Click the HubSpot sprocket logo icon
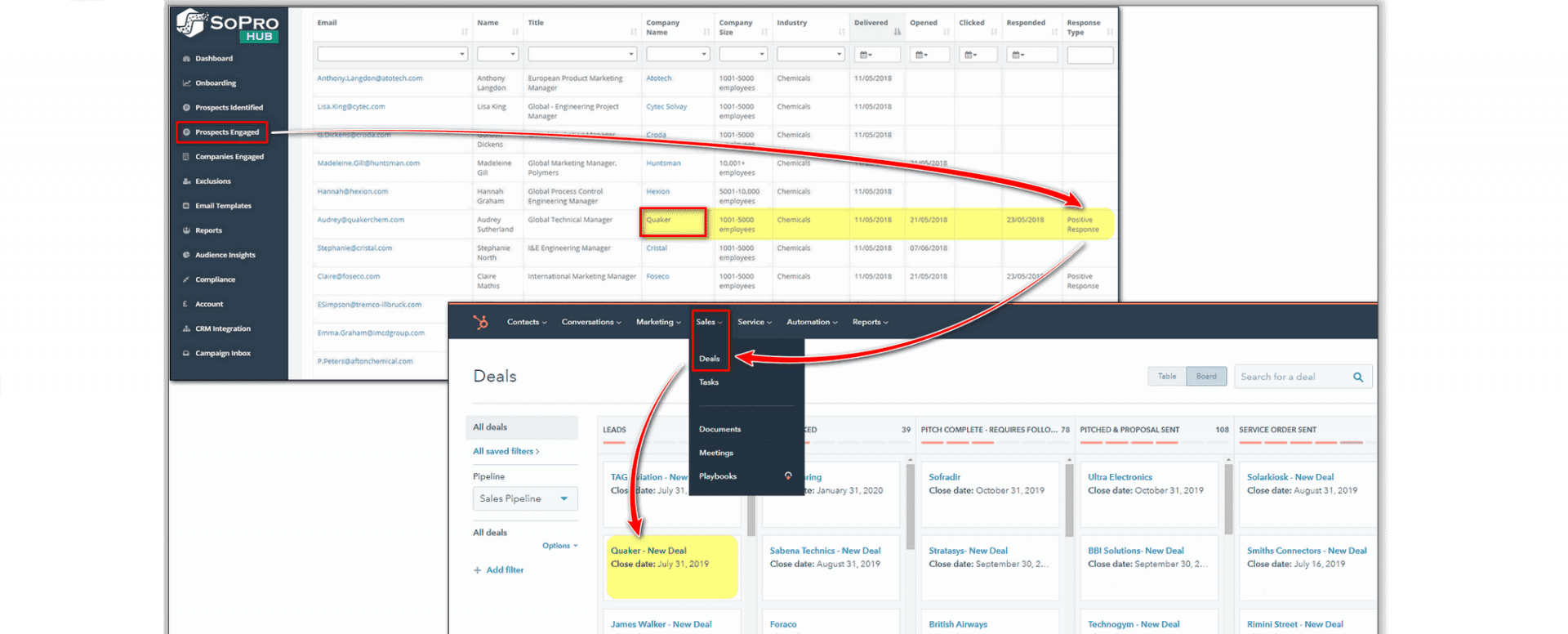 click(x=481, y=322)
